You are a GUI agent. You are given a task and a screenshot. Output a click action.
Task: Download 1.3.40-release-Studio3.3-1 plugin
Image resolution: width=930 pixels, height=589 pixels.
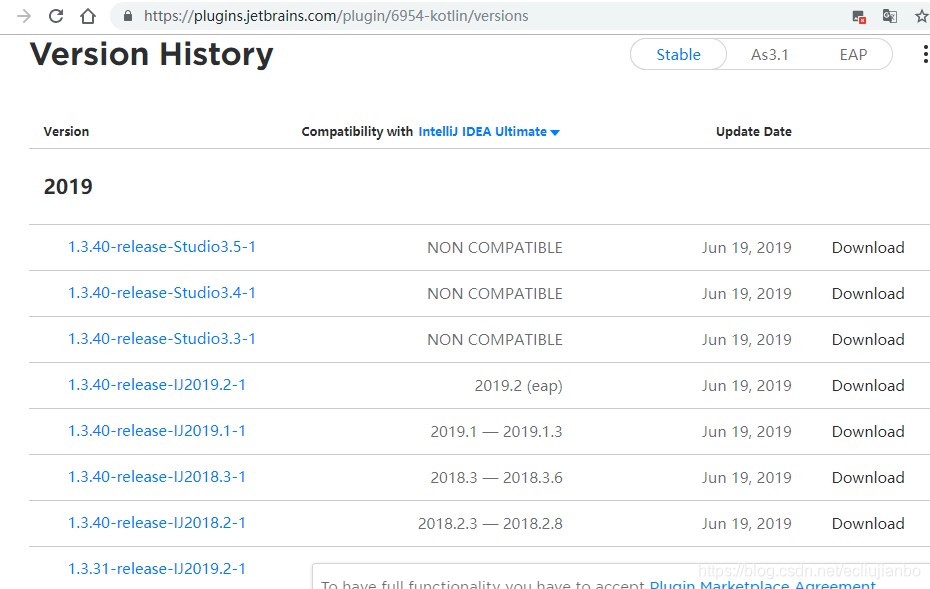(868, 340)
